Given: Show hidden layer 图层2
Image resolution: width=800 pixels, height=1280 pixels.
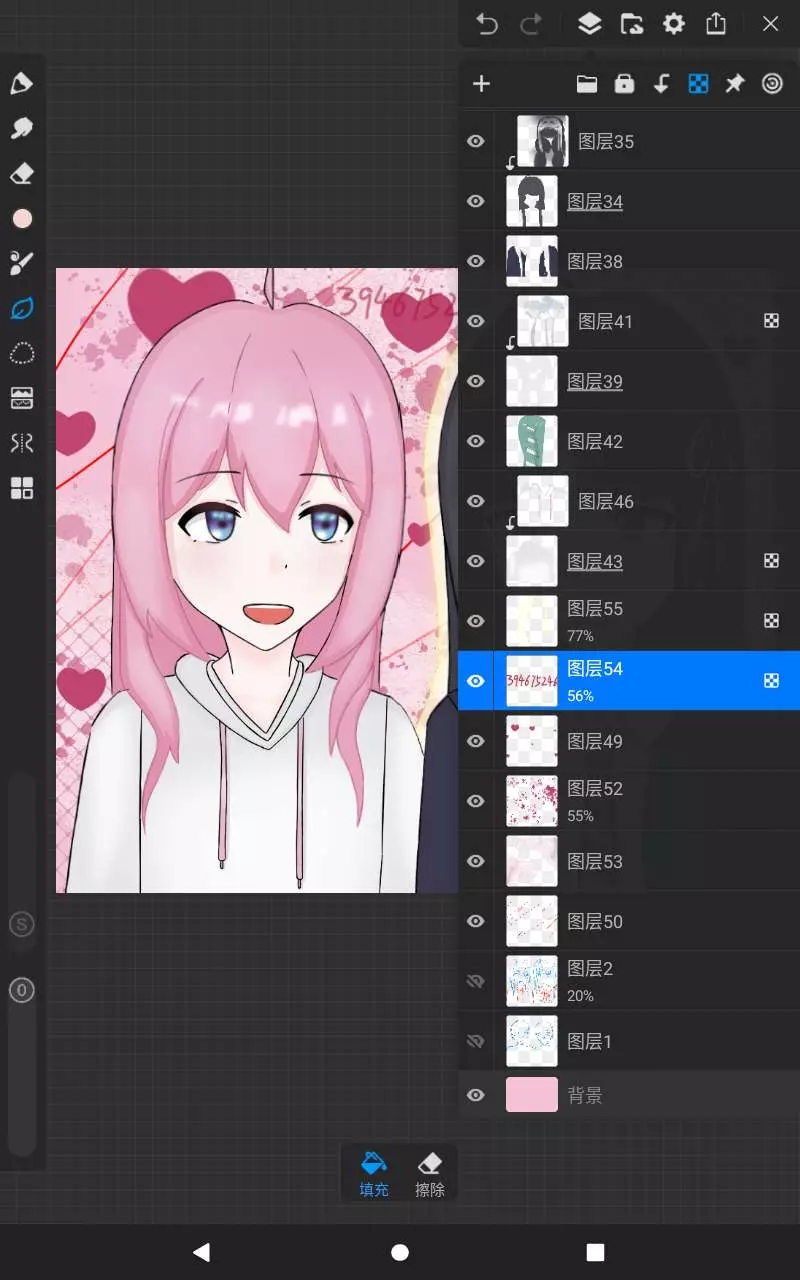Looking at the screenshot, I should pyautogui.click(x=476, y=981).
